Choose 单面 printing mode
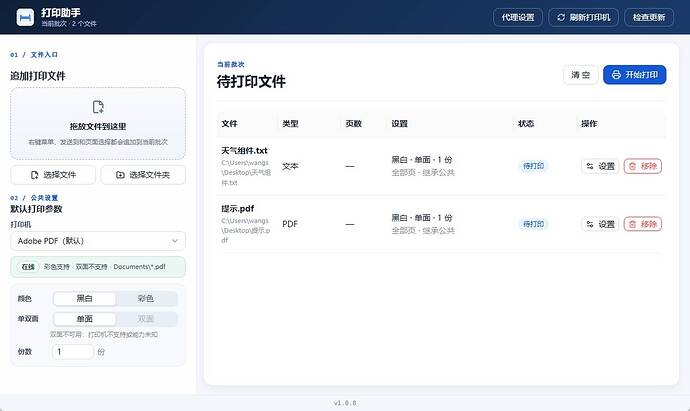Image resolution: width=690 pixels, height=411 pixels. (x=84, y=319)
